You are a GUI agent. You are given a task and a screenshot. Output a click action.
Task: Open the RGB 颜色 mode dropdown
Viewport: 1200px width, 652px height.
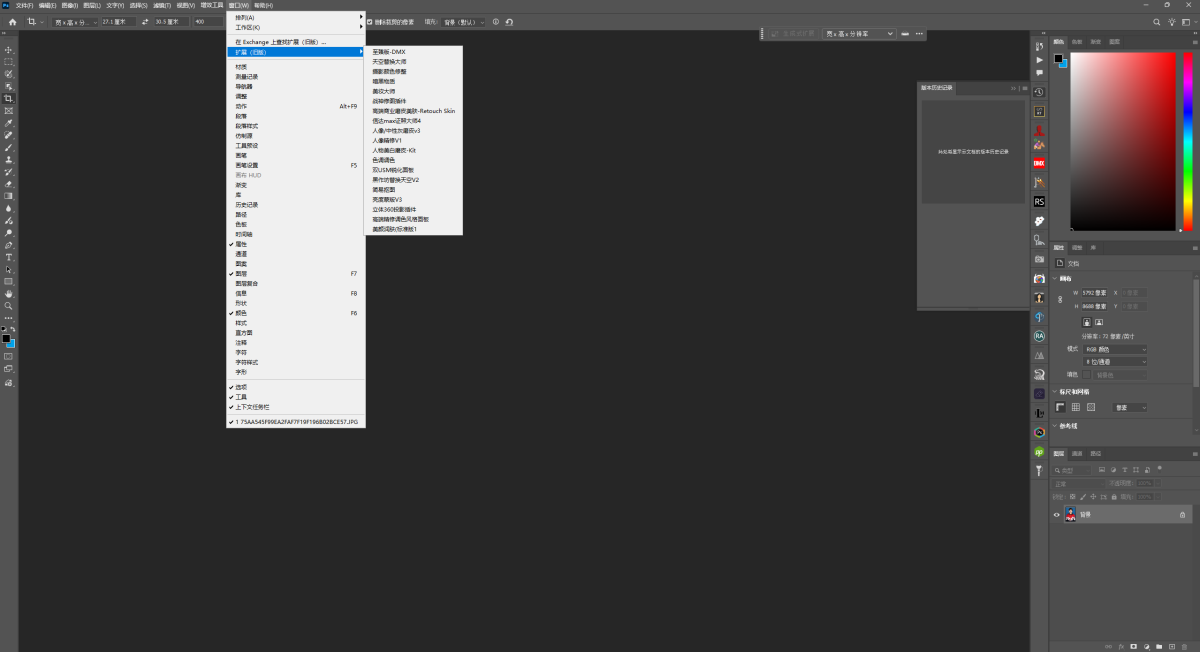tap(1114, 349)
